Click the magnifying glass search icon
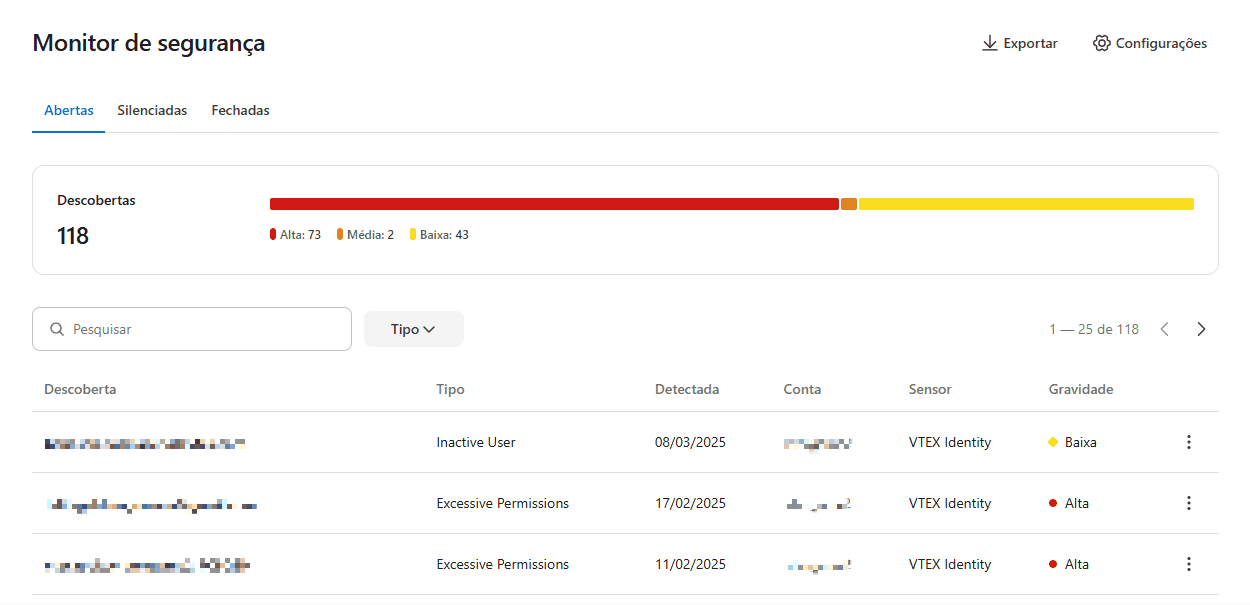Viewport: 1250px width, 605px height. pyautogui.click(x=57, y=329)
